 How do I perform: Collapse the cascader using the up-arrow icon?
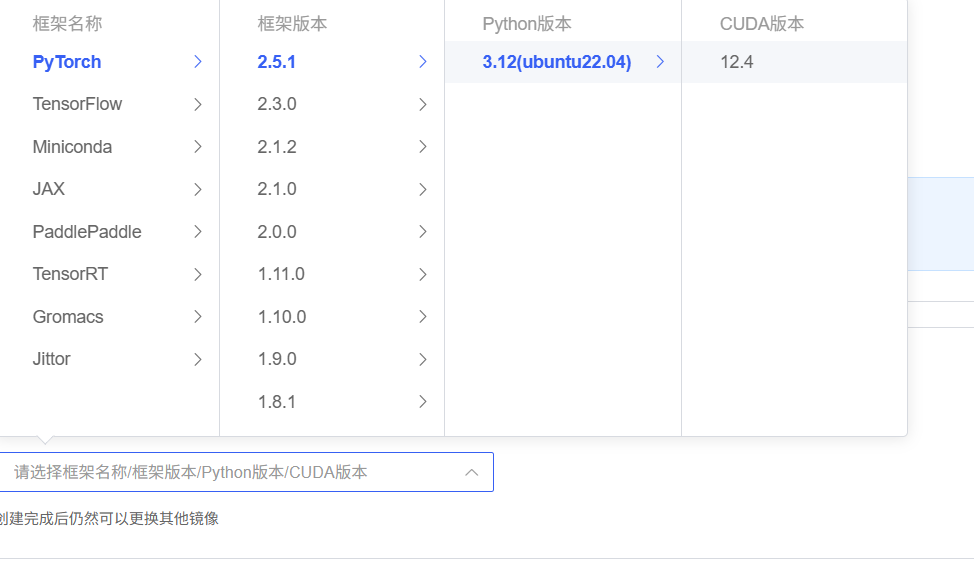[471, 473]
